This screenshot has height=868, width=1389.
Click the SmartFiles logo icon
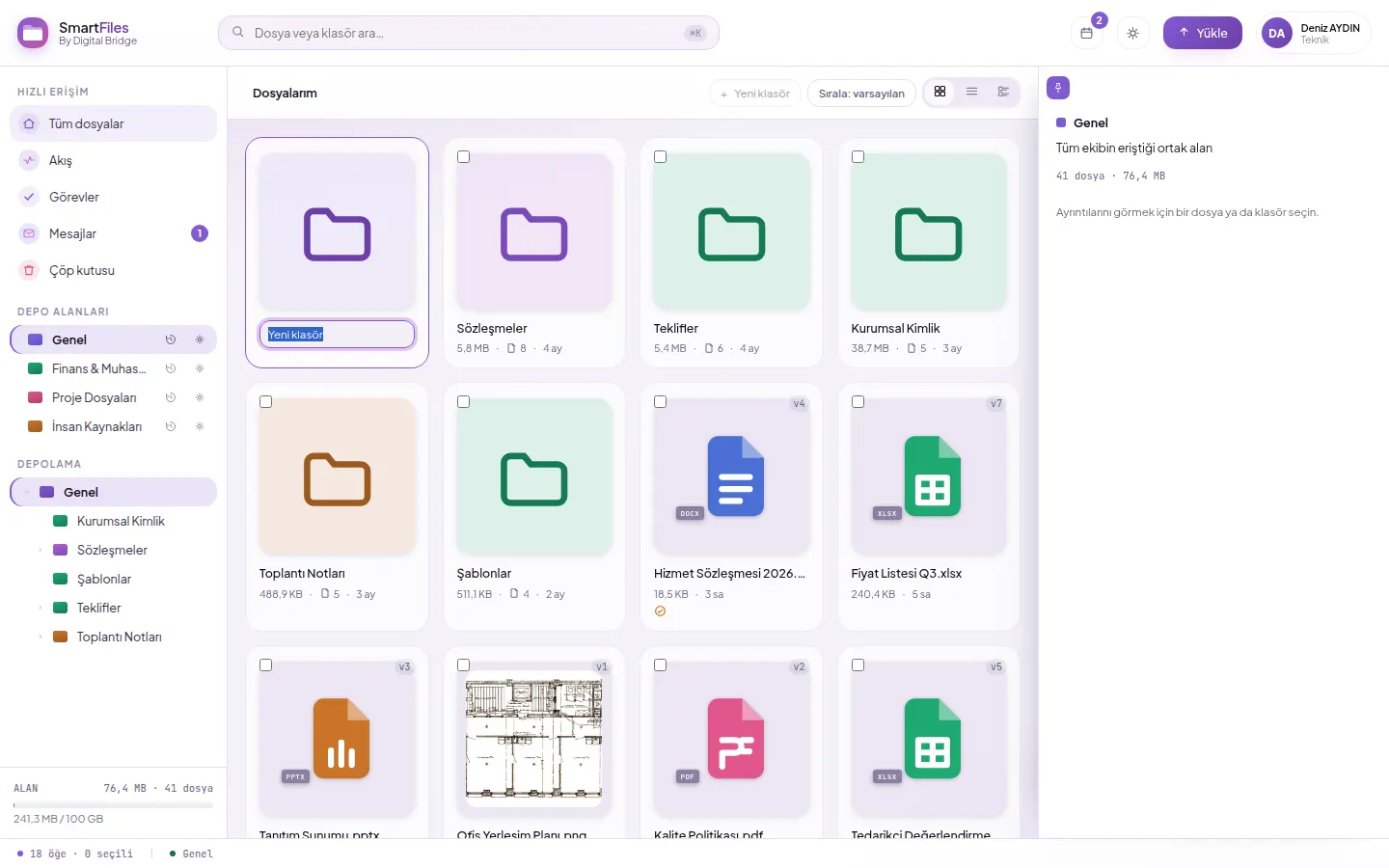coord(33,33)
